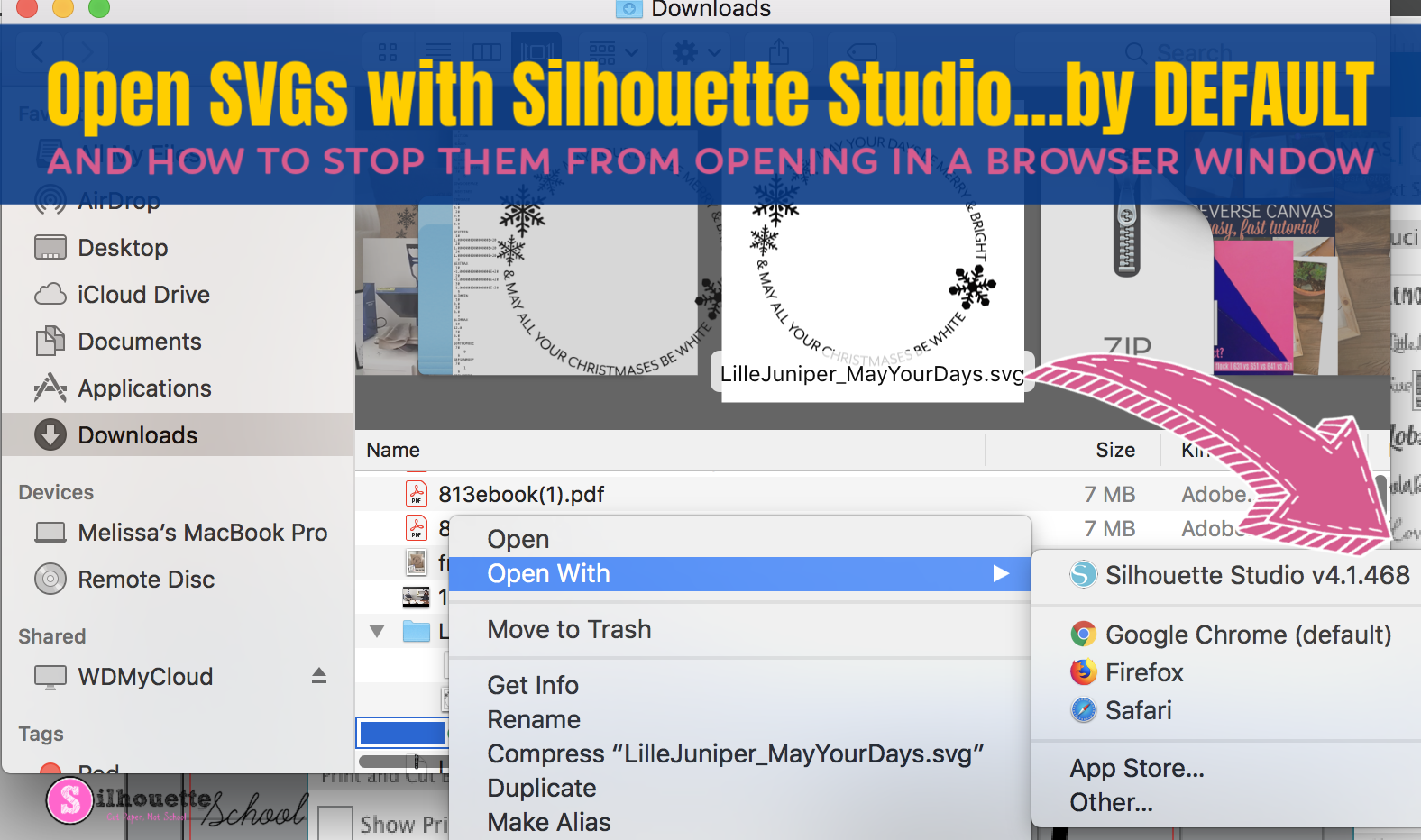Screen dimensions: 1421x840
Task: Select AirDrop in the sidebar
Action: 96,200
